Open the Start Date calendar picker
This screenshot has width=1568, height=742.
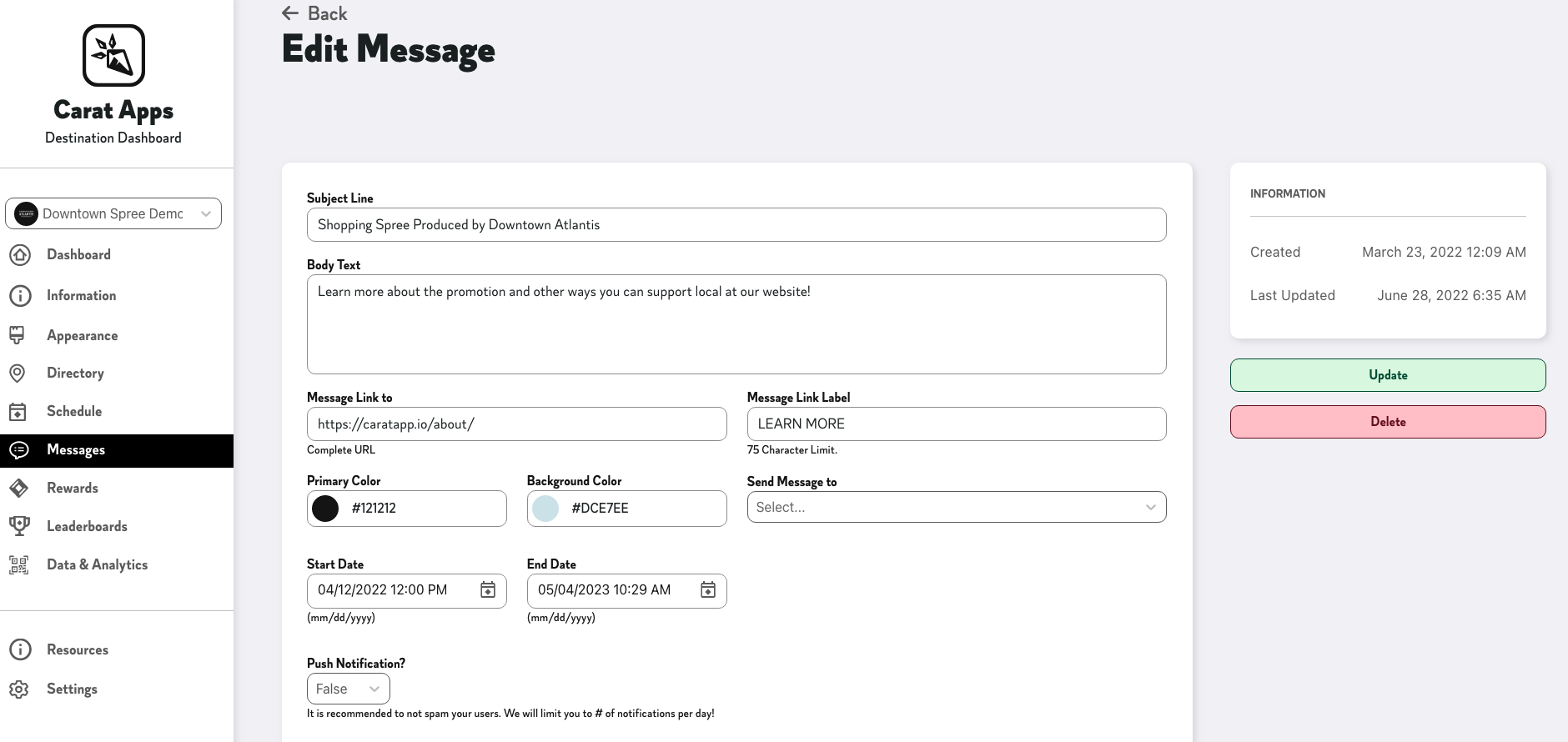pyautogui.click(x=488, y=590)
